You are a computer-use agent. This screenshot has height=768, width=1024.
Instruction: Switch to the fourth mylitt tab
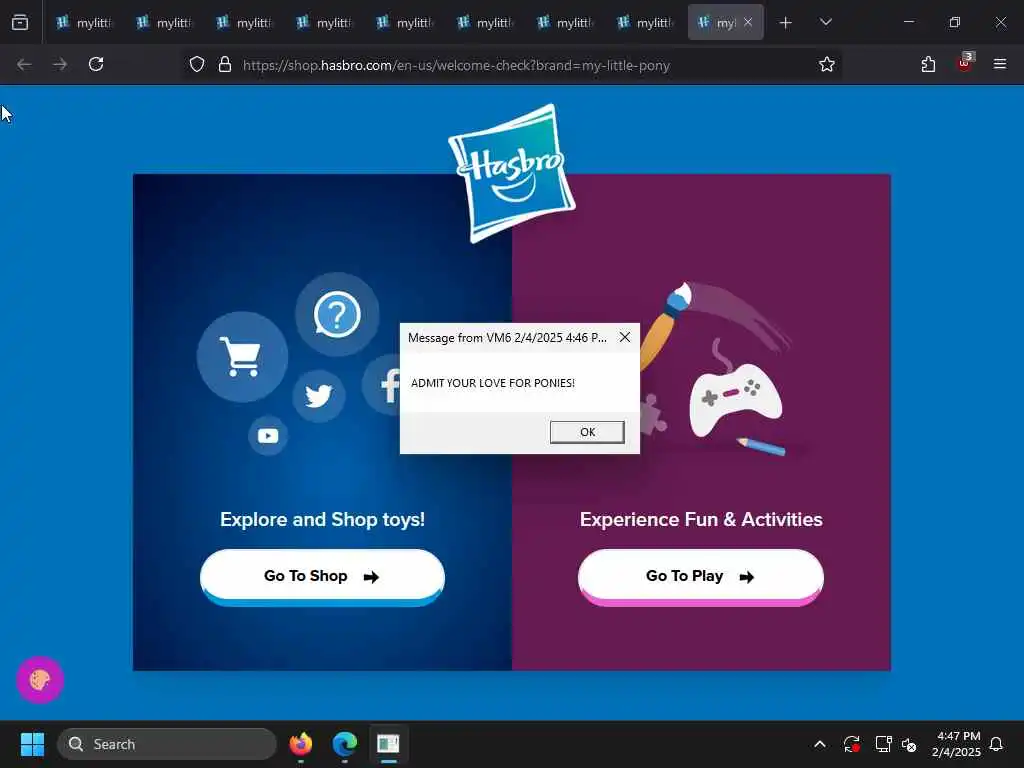tap(324, 23)
